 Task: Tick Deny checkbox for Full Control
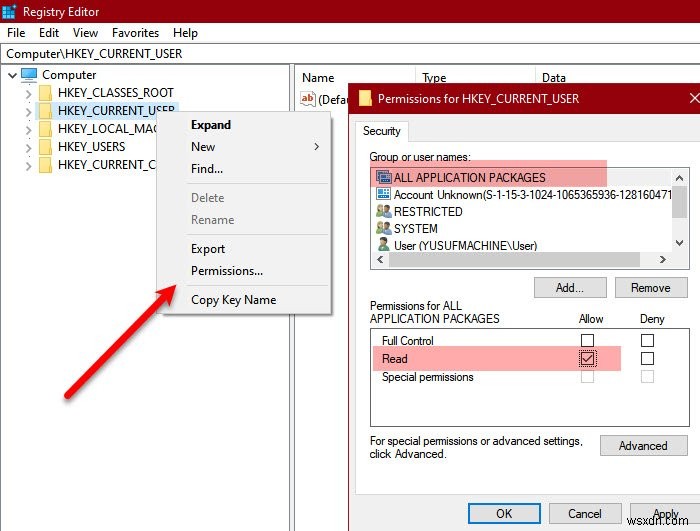coord(647,340)
